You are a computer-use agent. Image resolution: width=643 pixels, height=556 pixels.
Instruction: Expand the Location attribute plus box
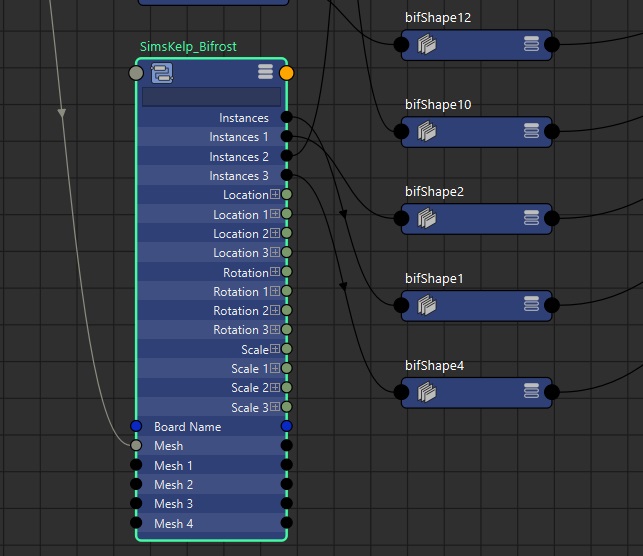275,195
